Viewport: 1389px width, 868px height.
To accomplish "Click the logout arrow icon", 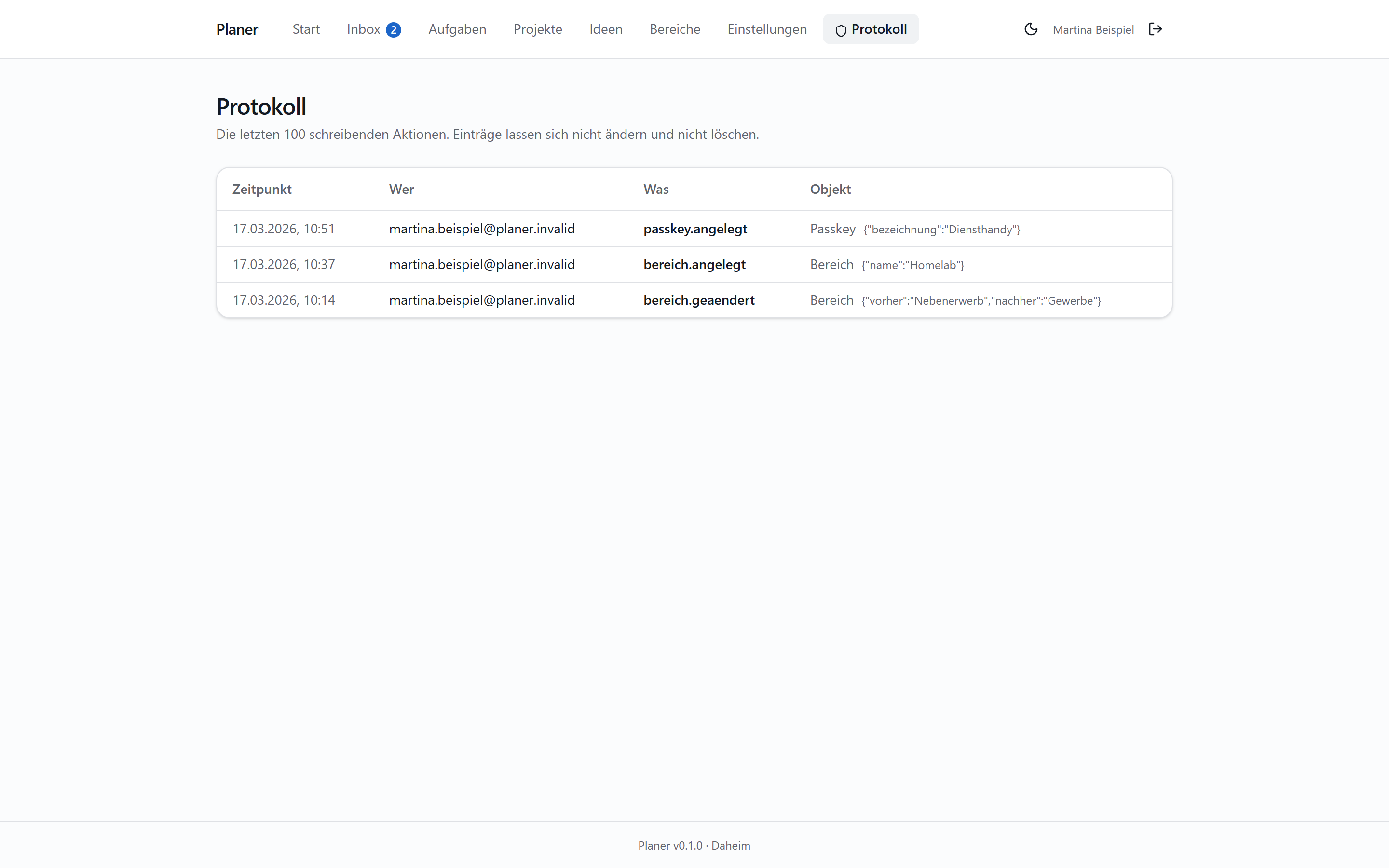I will pyautogui.click(x=1156, y=29).
